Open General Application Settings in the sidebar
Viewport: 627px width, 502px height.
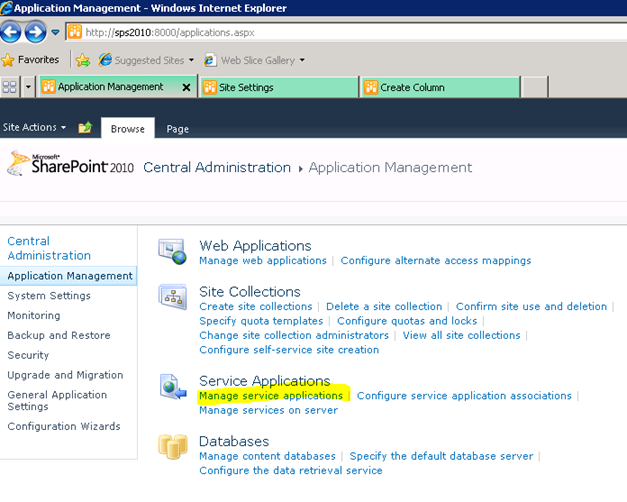[x=57, y=400]
